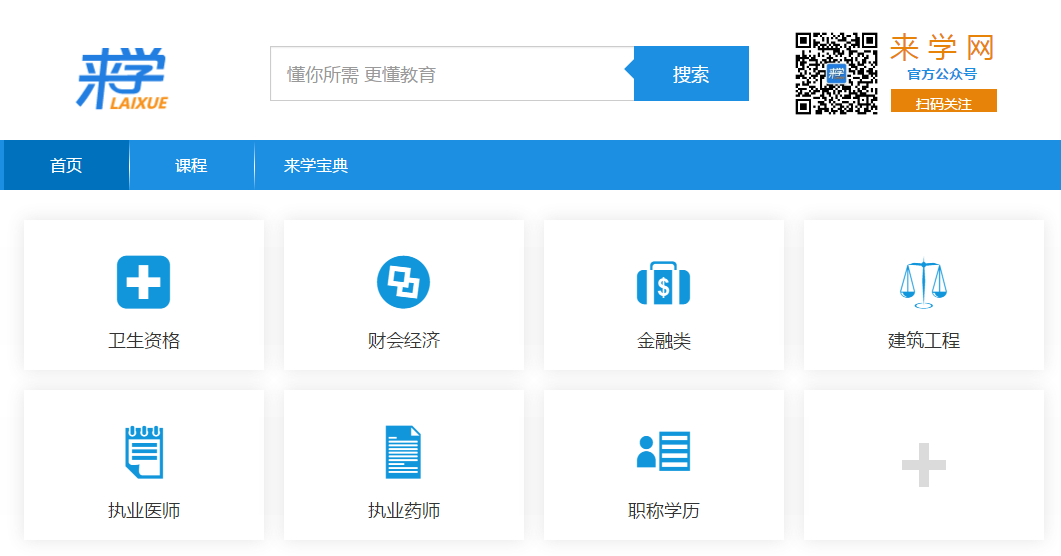Open the 金融类 category label

pos(664,341)
